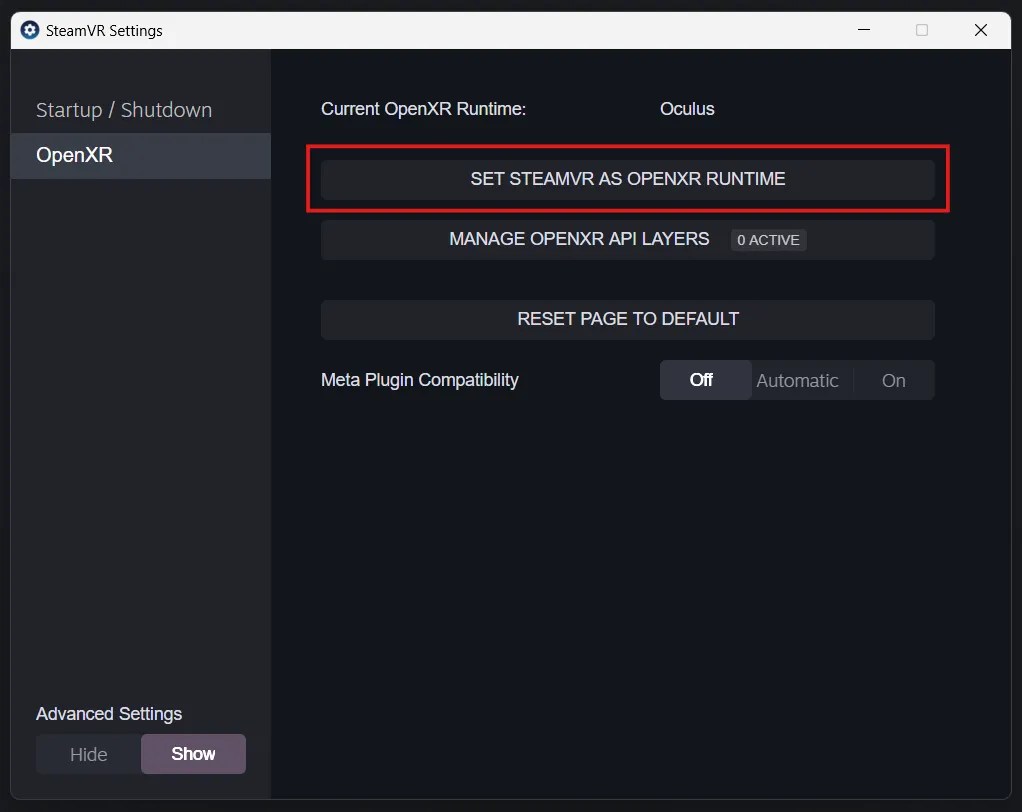
Task: Click the Oculus runtime name text
Action: click(687, 109)
